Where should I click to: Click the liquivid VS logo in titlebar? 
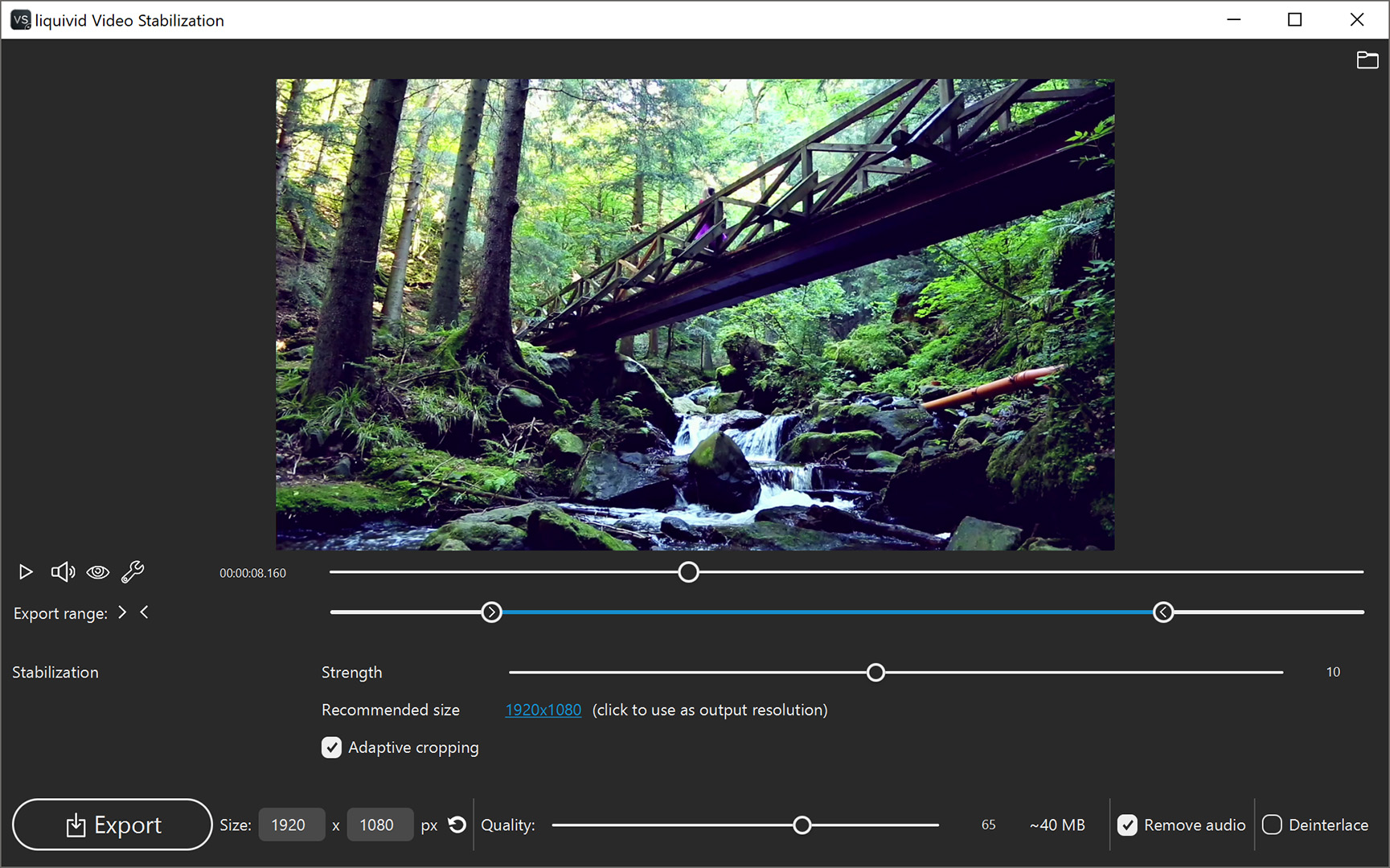coord(20,19)
